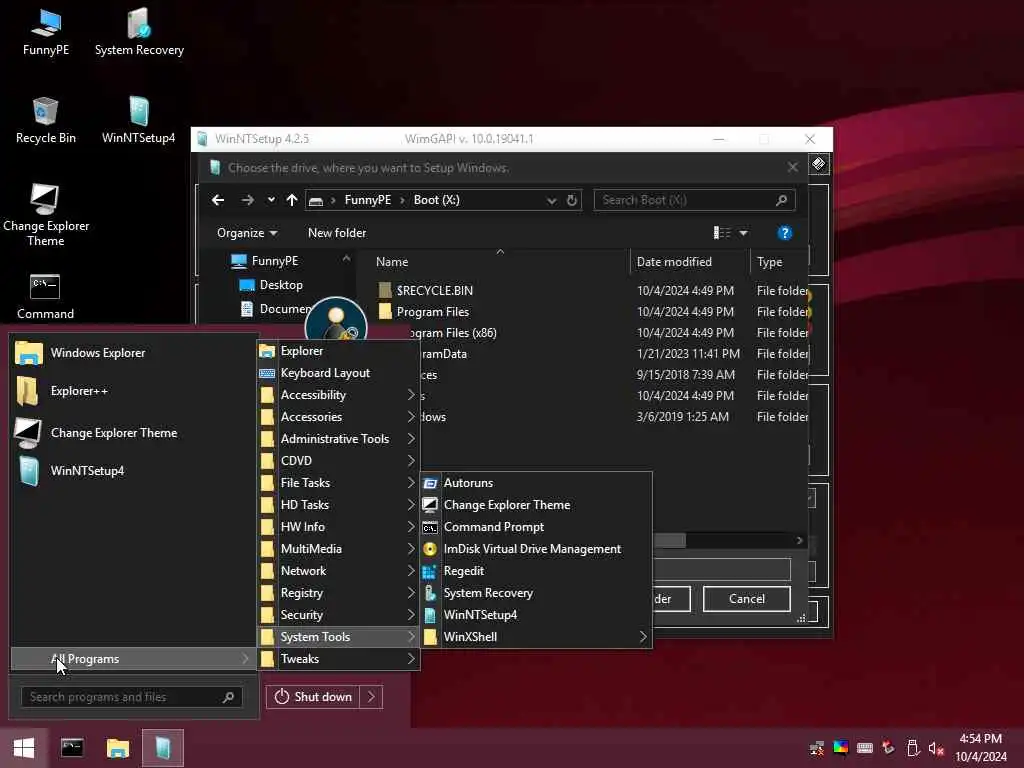The height and width of the screenshot is (768, 1024).
Task: Go forward in folder browser dialog
Action: tap(248, 200)
